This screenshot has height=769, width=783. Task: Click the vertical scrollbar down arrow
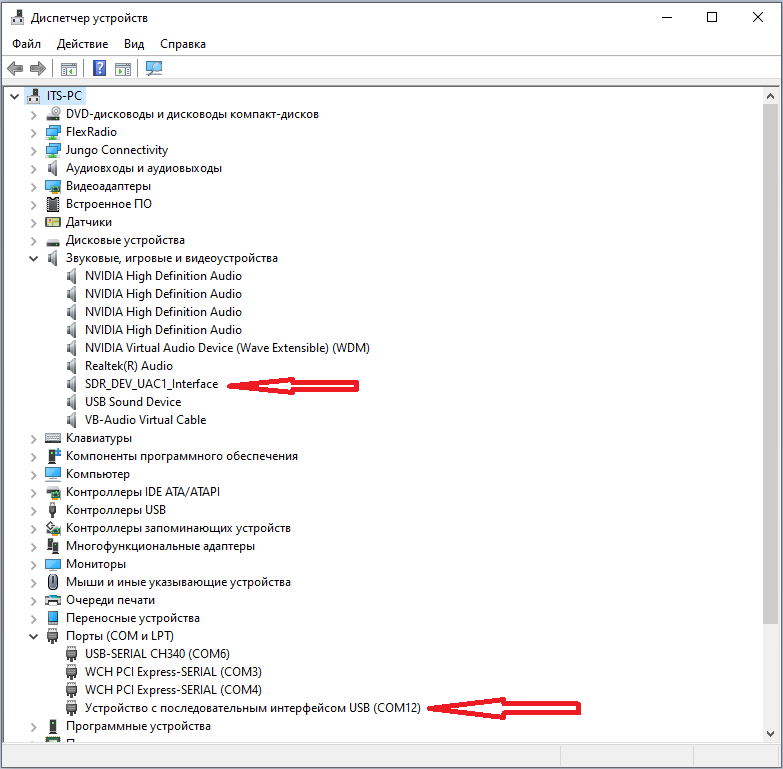pyautogui.click(x=771, y=733)
